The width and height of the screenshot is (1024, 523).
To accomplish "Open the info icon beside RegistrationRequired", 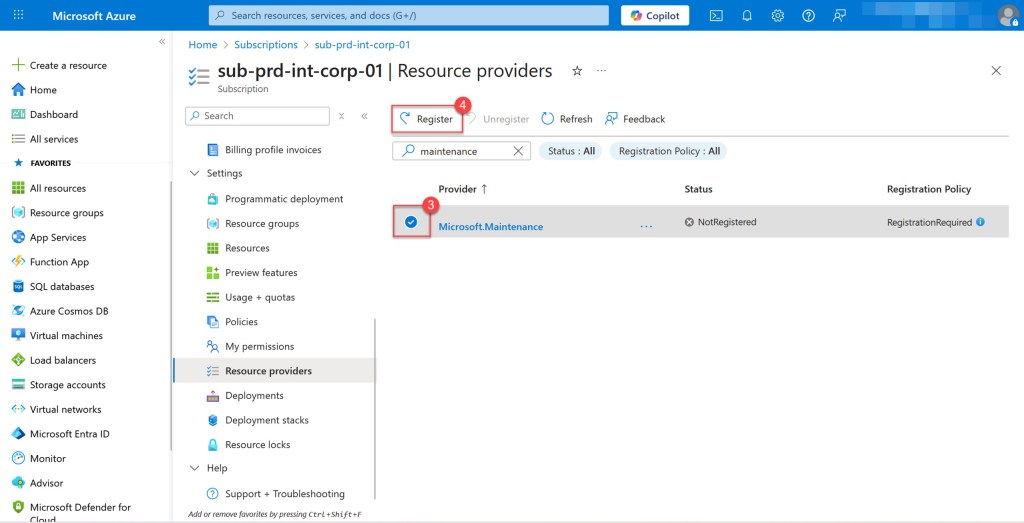I will point(980,222).
